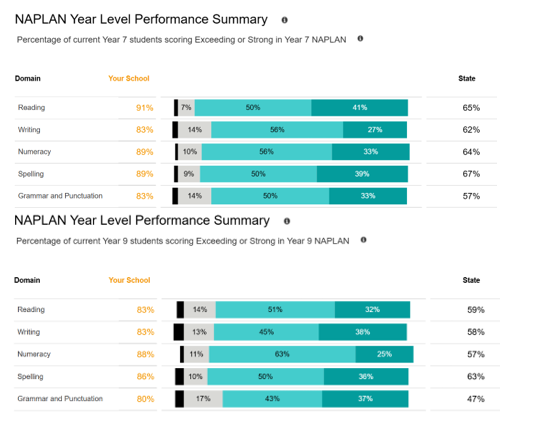The width and height of the screenshot is (537, 433).
Task: Click the 39% segment of the Year 7 Spelling bar
Action: (x=362, y=174)
